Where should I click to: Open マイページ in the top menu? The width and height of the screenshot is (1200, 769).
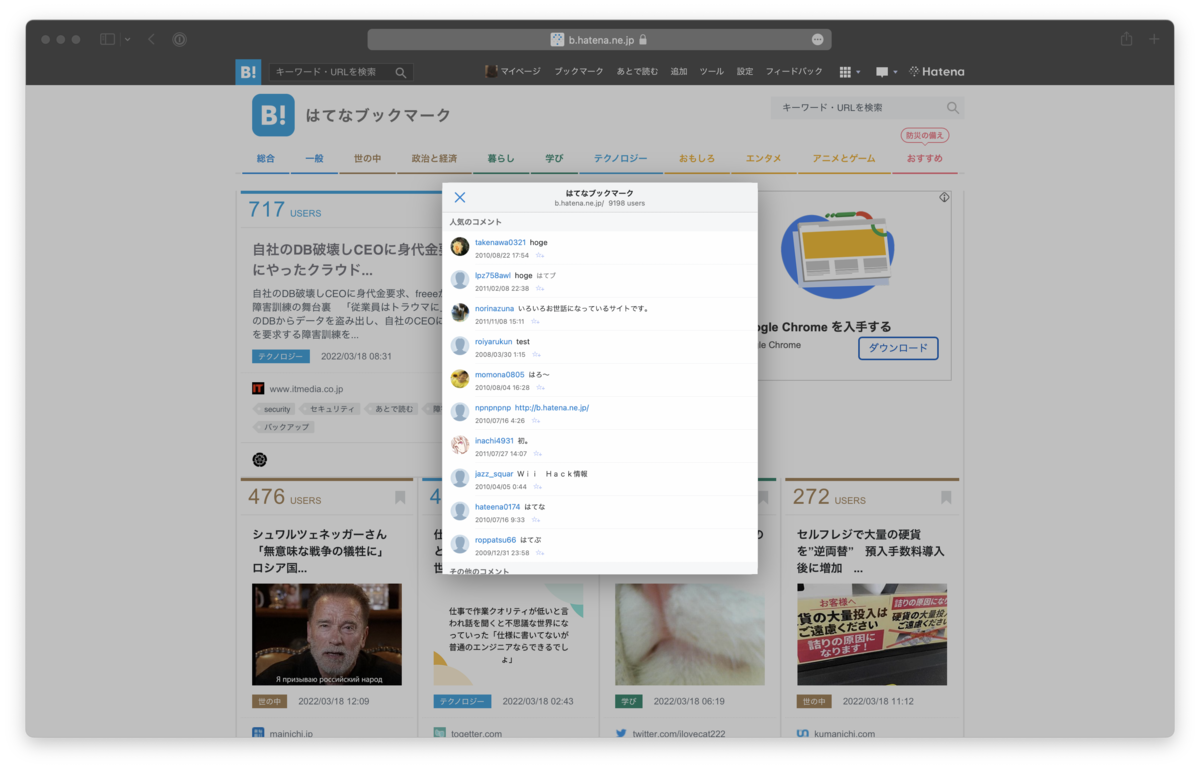pyautogui.click(x=513, y=72)
